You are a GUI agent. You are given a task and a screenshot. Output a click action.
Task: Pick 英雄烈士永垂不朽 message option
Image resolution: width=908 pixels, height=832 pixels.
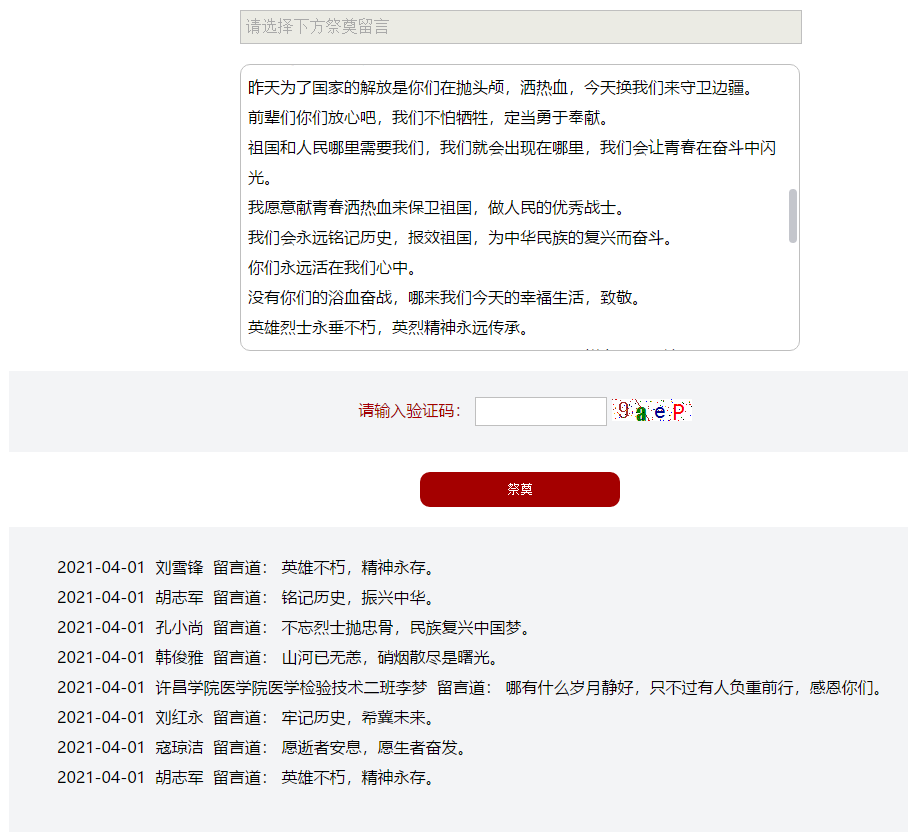388,328
